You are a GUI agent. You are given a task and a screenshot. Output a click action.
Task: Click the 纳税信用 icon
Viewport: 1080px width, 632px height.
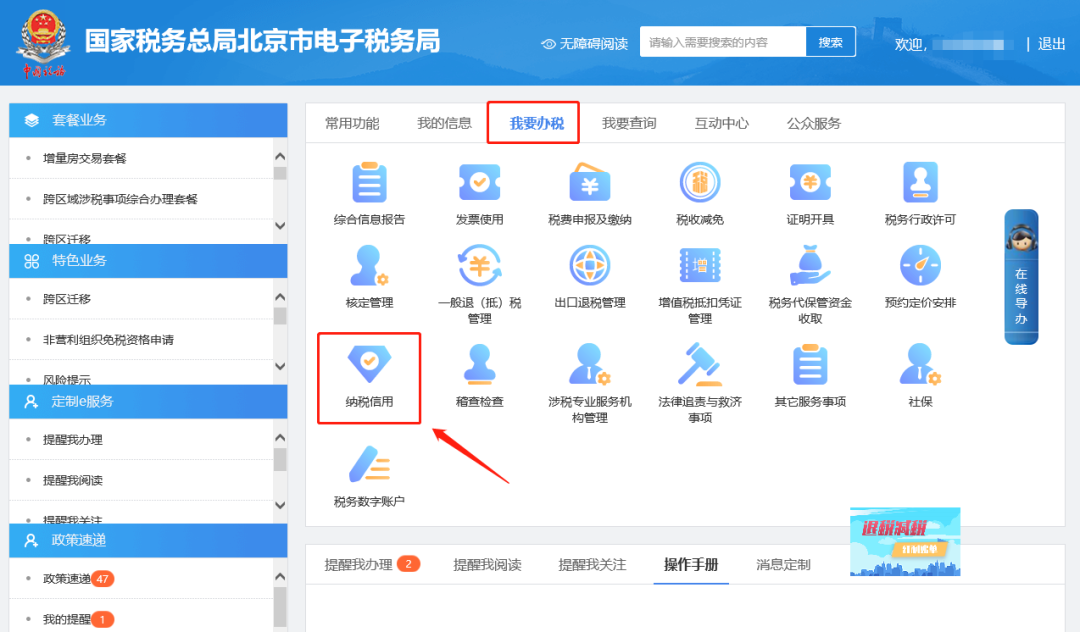(x=369, y=365)
